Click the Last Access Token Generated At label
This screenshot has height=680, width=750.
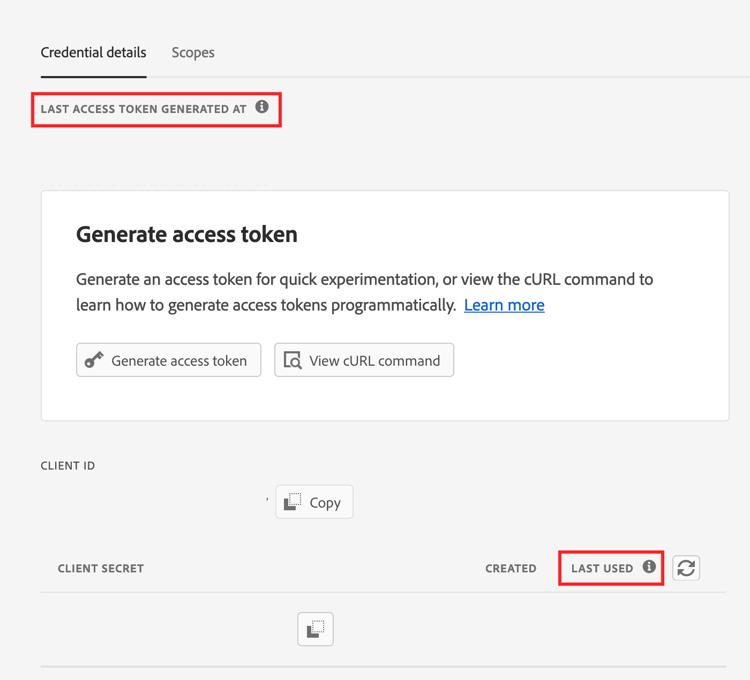click(143, 109)
